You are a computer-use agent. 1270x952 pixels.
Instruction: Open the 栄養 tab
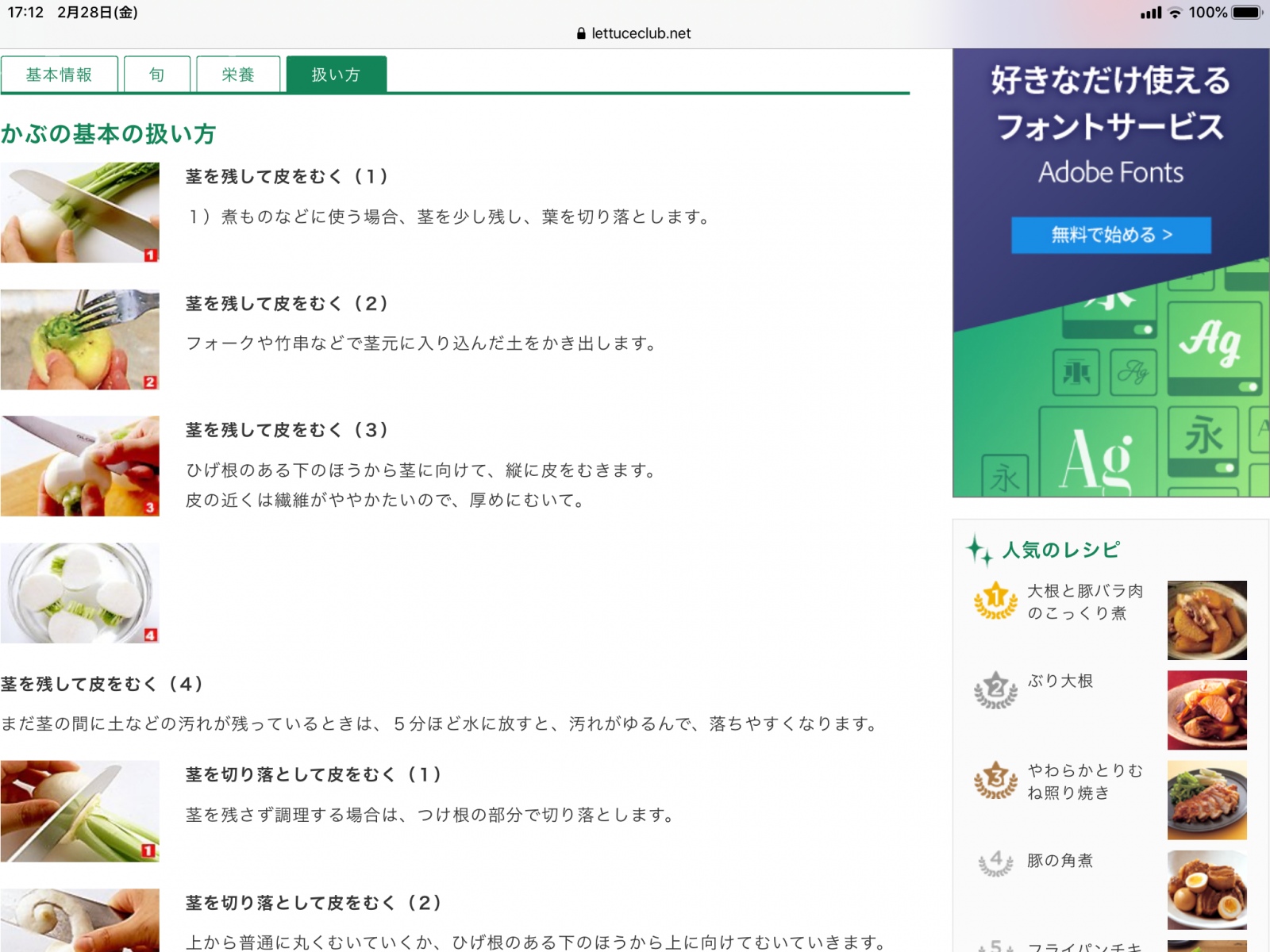238,75
